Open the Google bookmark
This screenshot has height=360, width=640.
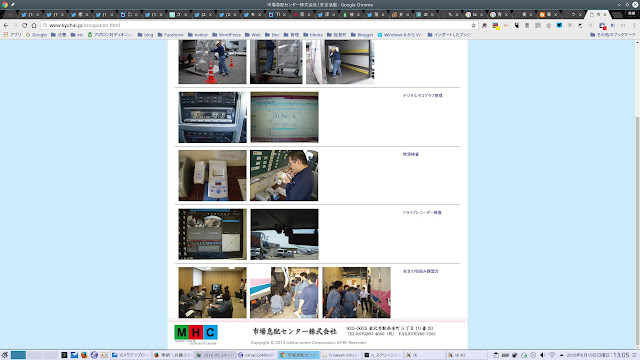pyautogui.click(x=36, y=35)
